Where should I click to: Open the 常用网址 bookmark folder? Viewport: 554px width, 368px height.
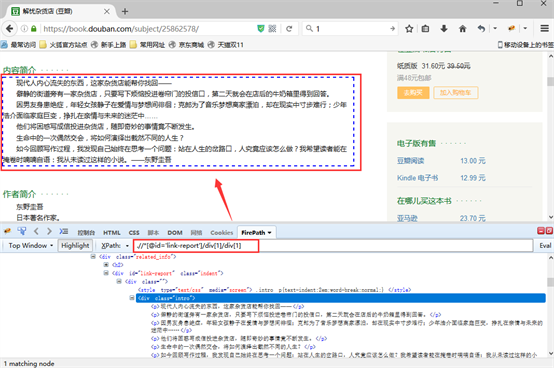pyautogui.click(x=147, y=45)
